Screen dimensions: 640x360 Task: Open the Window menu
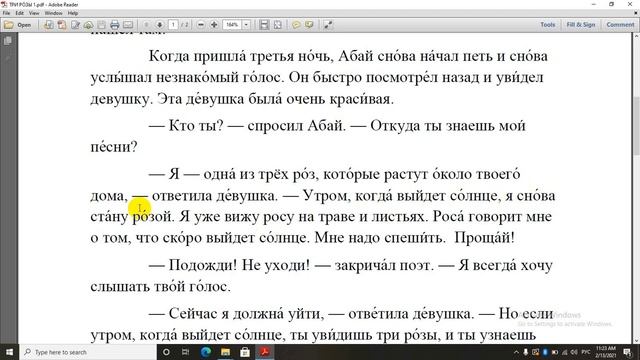point(53,13)
